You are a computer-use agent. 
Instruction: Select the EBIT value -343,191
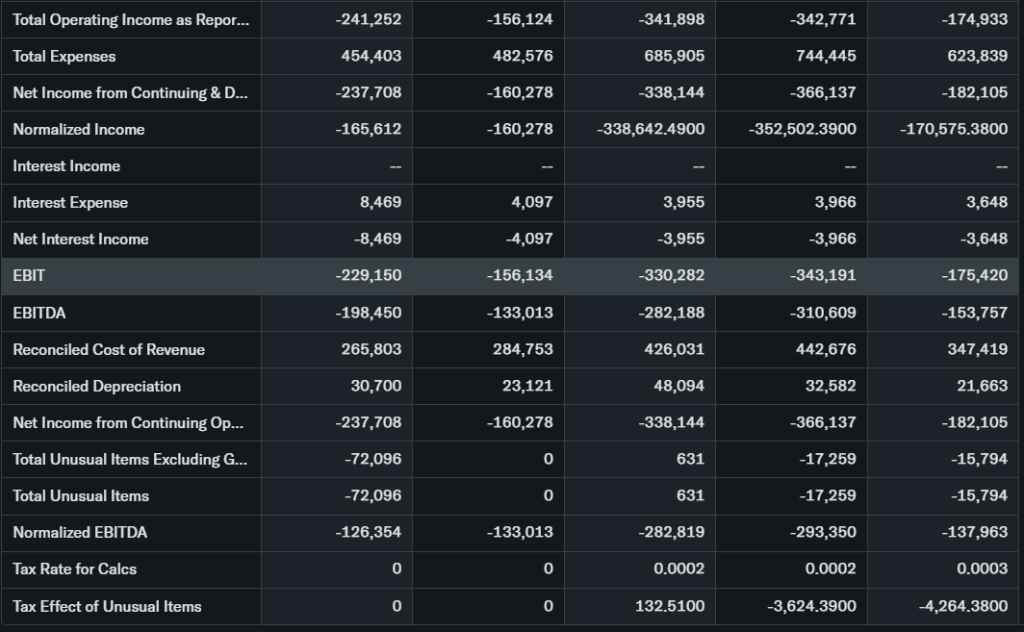(825, 275)
